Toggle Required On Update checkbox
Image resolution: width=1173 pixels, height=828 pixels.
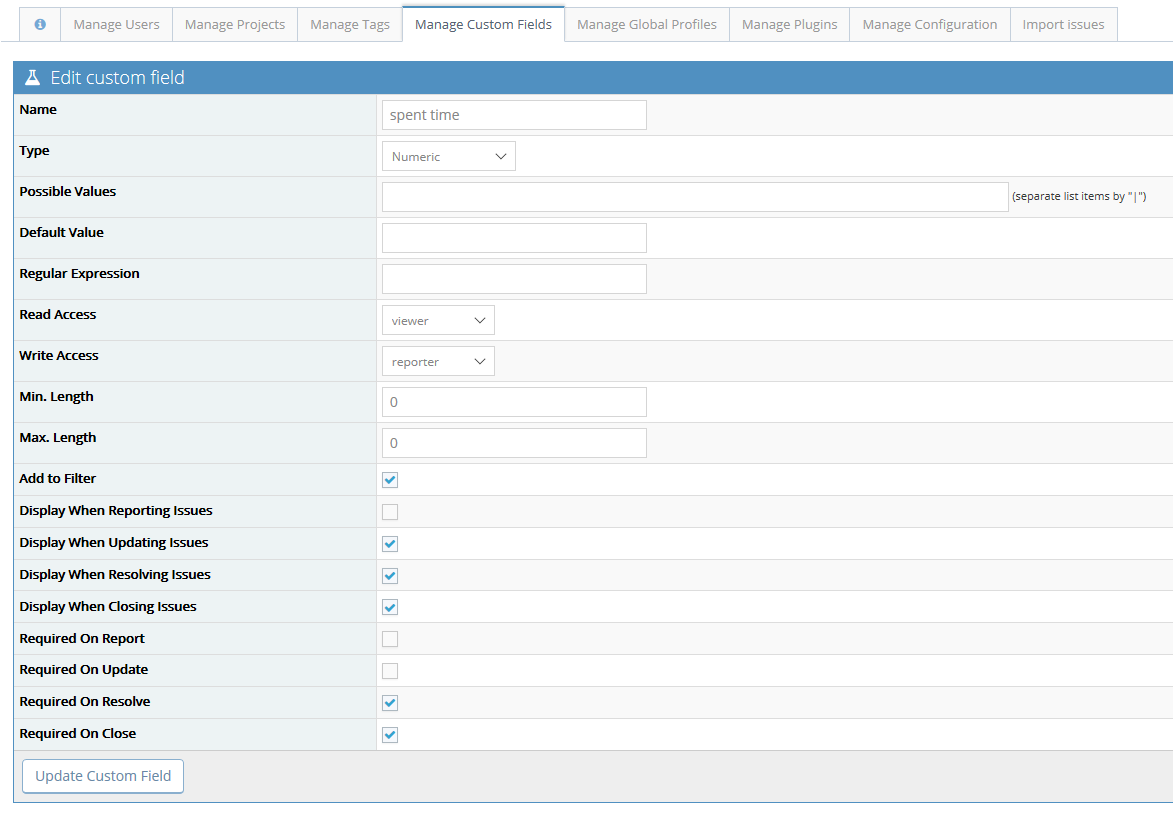tap(390, 671)
